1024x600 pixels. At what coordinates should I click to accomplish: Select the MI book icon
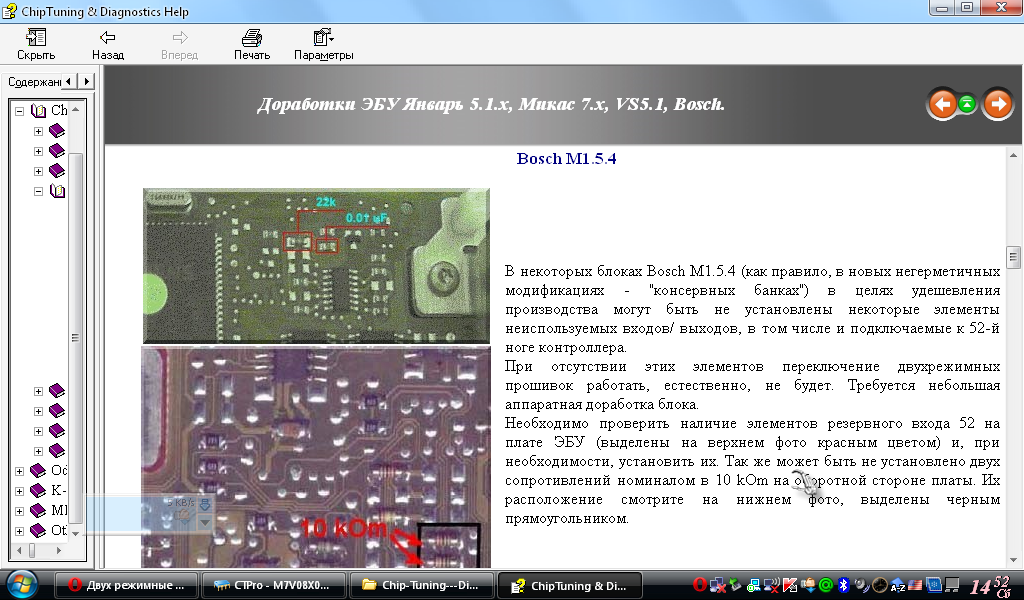tap(39, 511)
